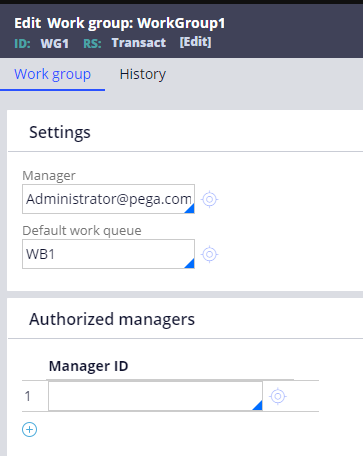Viewport: 363px width, 456px height.
Task: Click the Manager ID column header
Action: [x=89, y=366]
